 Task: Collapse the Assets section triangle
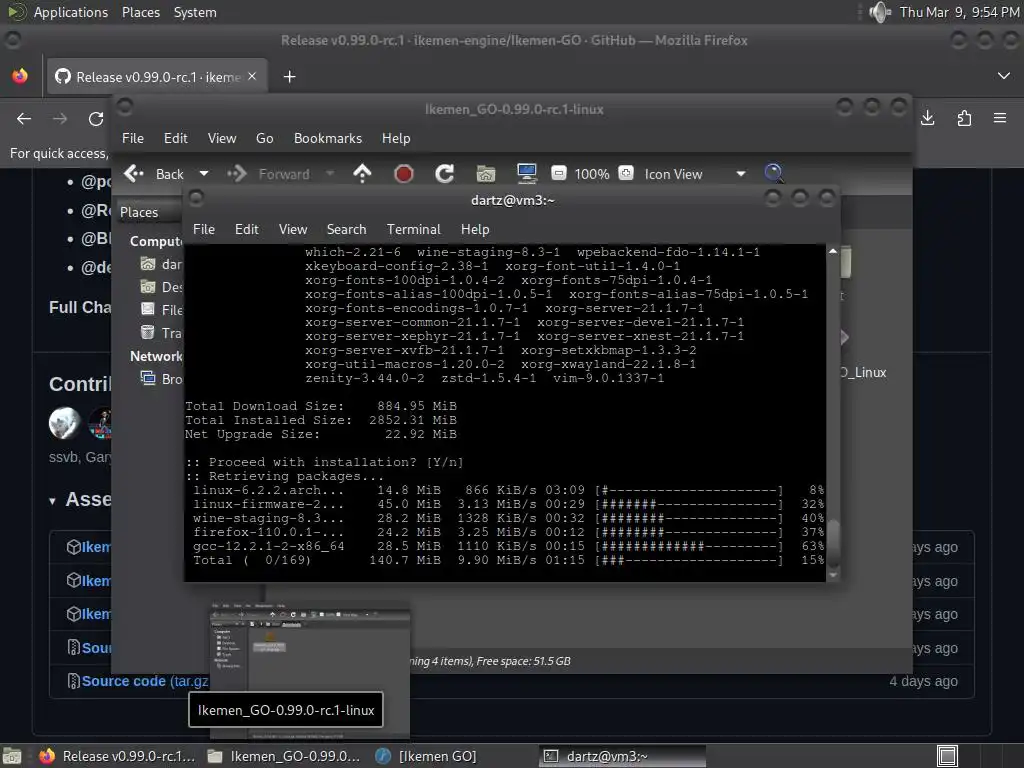(x=52, y=502)
